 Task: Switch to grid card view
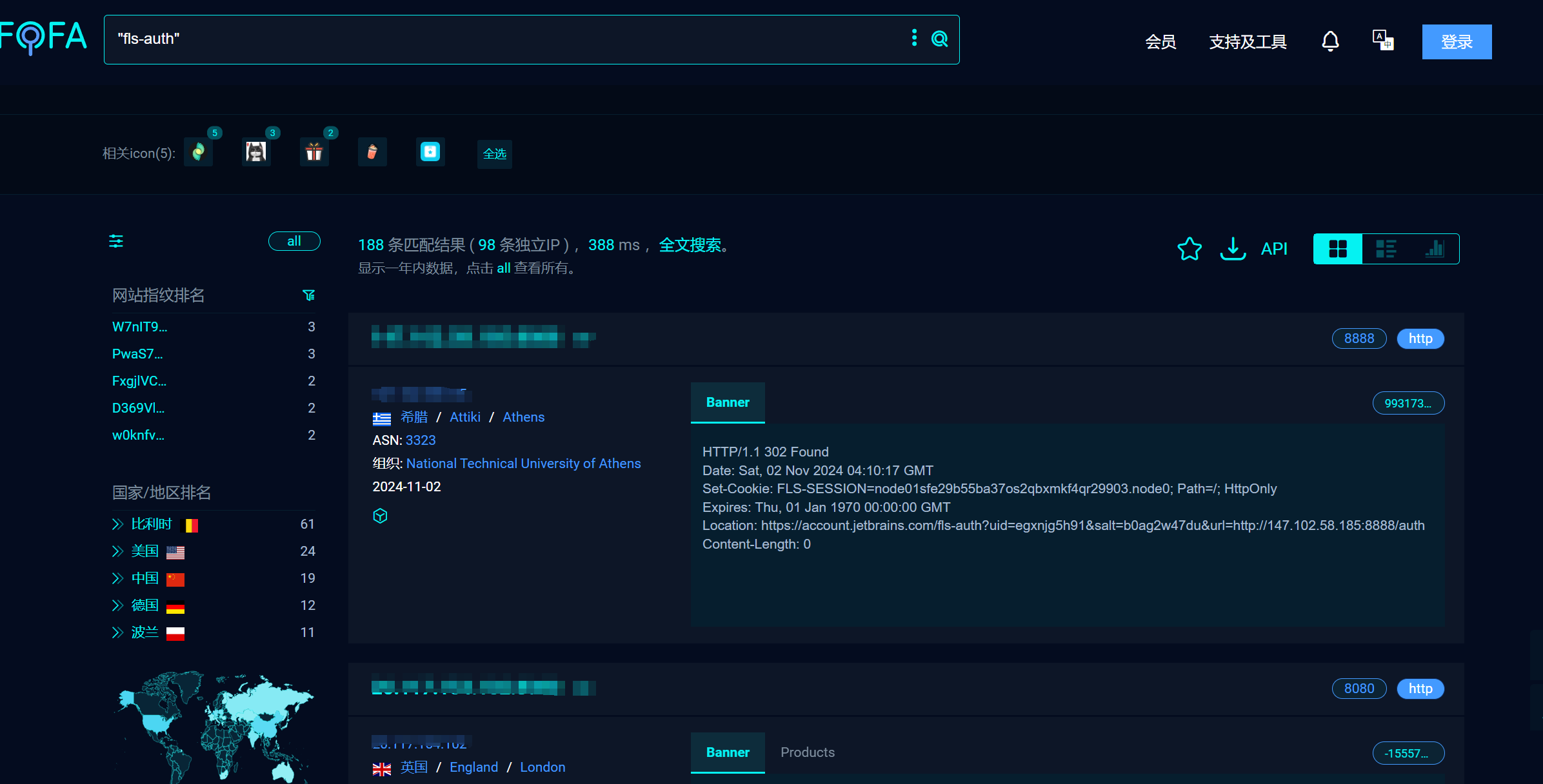click(x=1338, y=249)
